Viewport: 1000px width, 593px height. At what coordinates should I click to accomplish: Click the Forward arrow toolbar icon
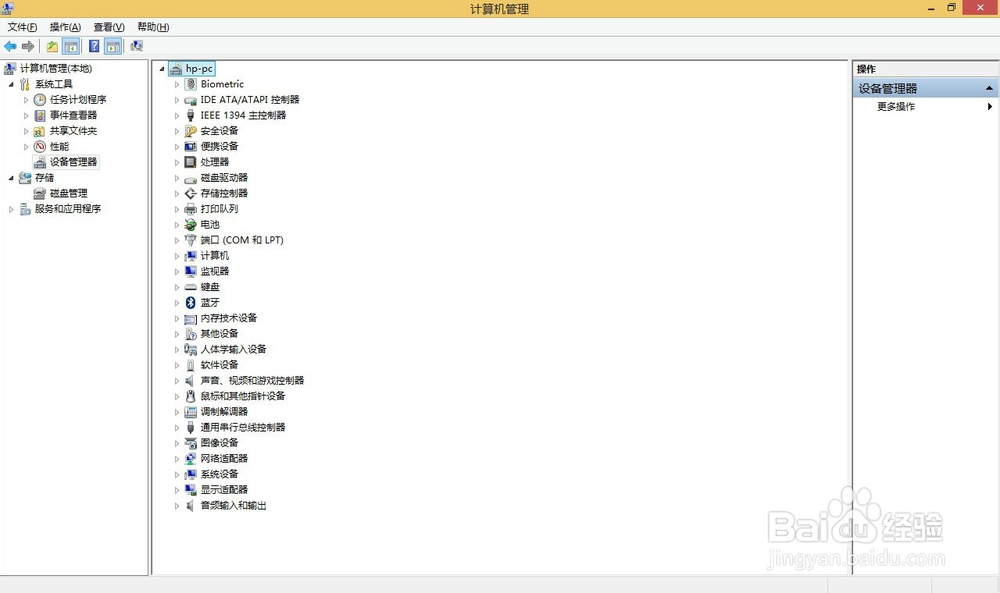tap(28, 46)
